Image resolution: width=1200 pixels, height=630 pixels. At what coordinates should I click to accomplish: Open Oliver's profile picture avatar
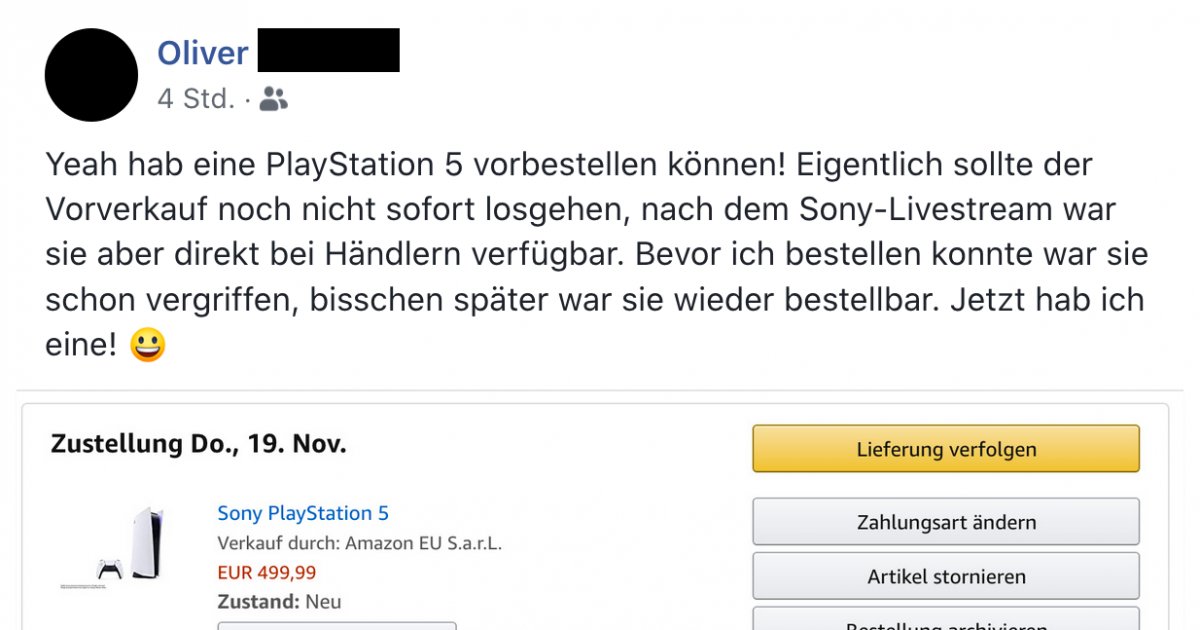tap(91, 75)
